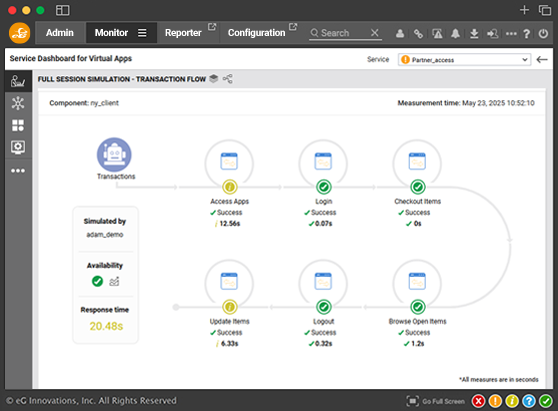
Task: Clear the search box with X
Action: click(374, 33)
